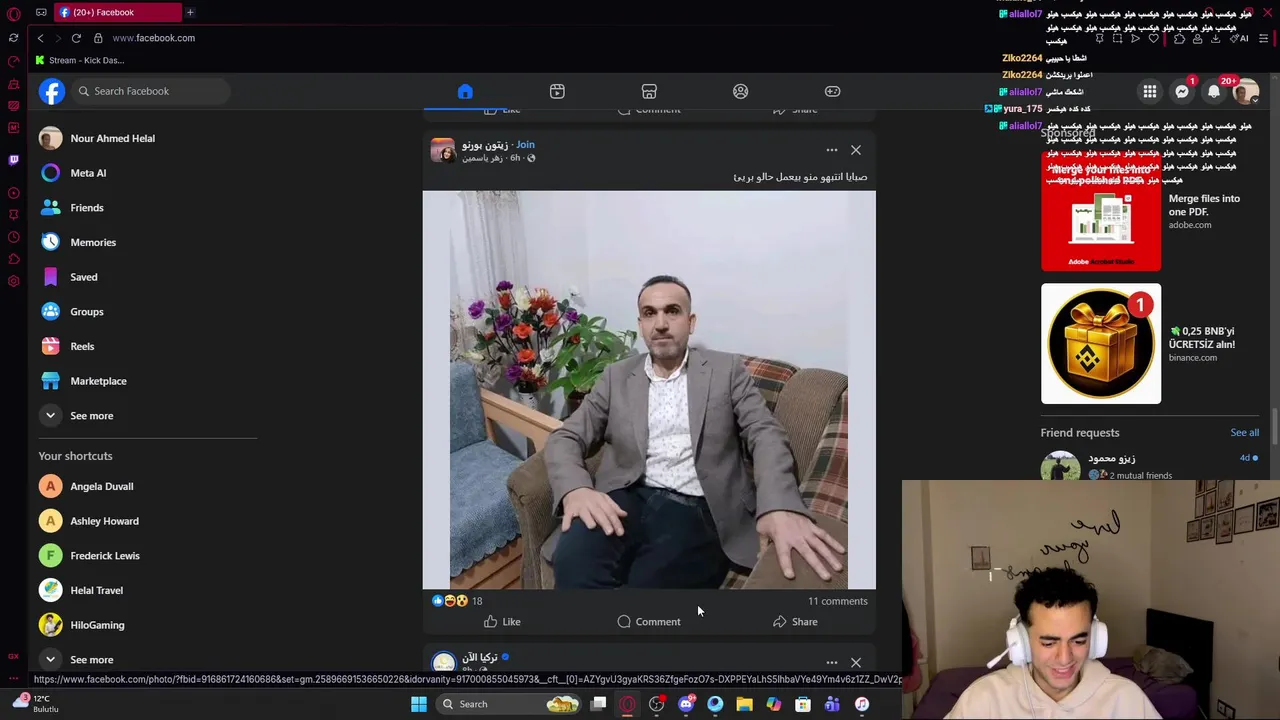Image resolution: width=1280 pixels, height=720 pixels.
Task: Open the Ashley Howard shortcut
Action: [x=147, y=521]
